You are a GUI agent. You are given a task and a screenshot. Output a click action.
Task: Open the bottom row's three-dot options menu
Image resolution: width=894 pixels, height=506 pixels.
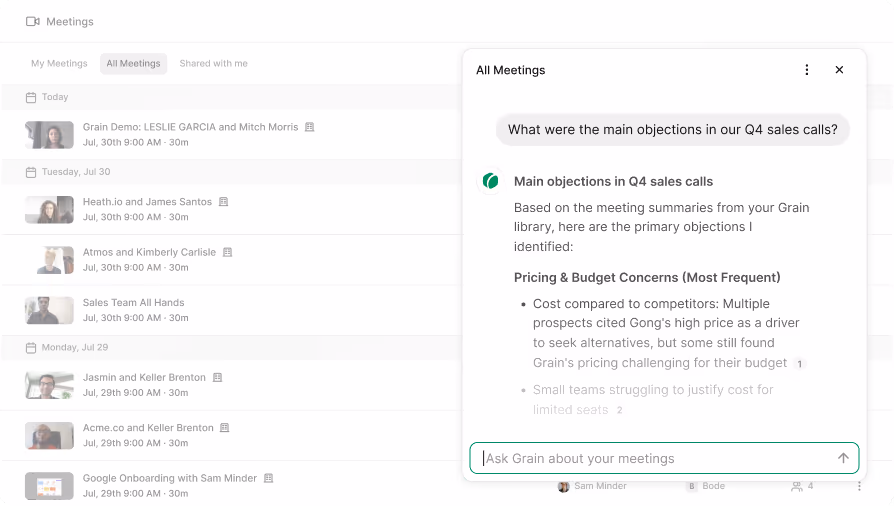[x=858, y=486]
